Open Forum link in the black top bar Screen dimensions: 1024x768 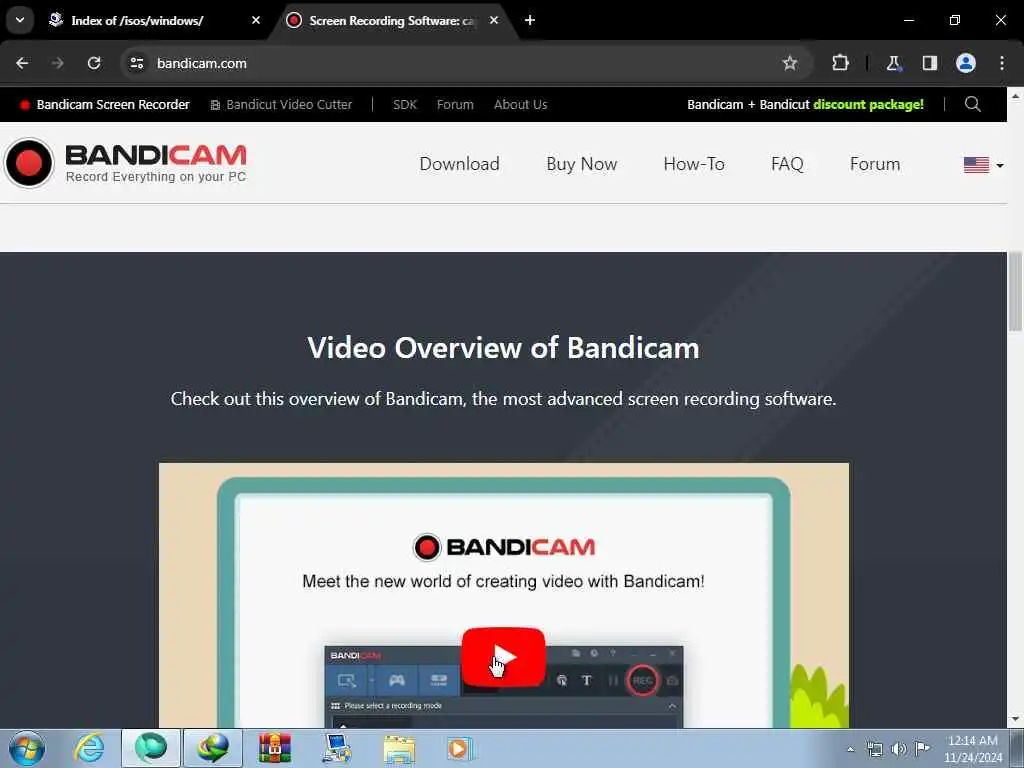click(x=455, y=104)
